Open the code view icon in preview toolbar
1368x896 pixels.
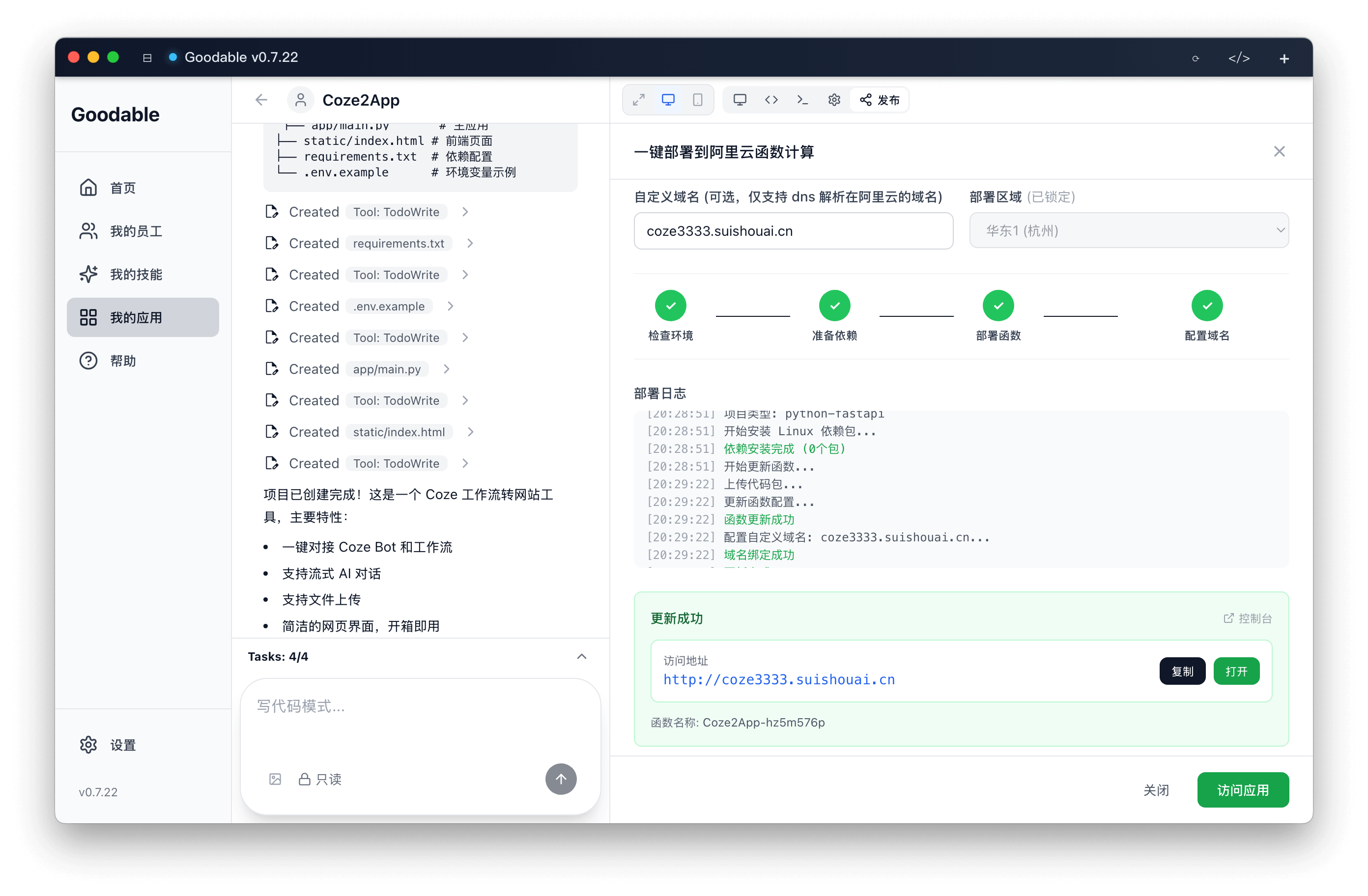tap(771, 99)
